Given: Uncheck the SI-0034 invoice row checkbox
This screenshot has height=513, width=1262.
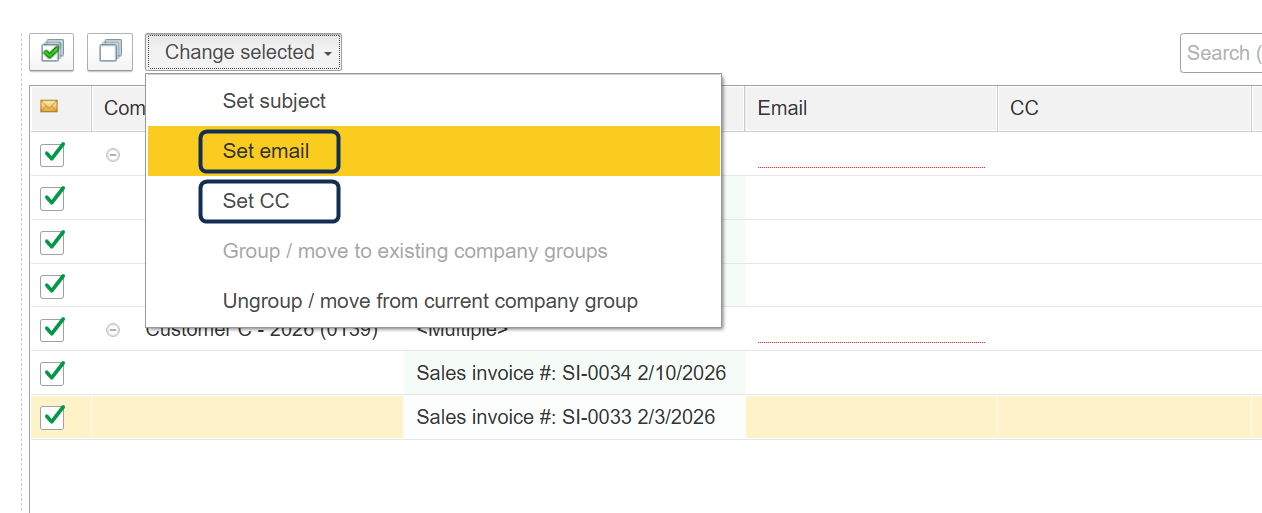Looking at the screenshot, I should [52, 373].
